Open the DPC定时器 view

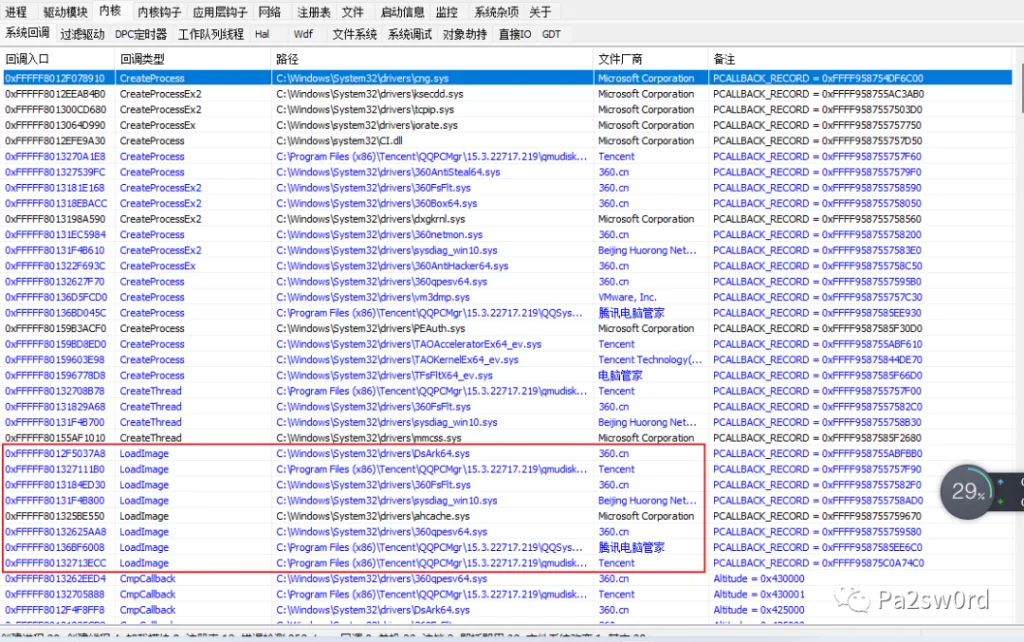point(140,33)
